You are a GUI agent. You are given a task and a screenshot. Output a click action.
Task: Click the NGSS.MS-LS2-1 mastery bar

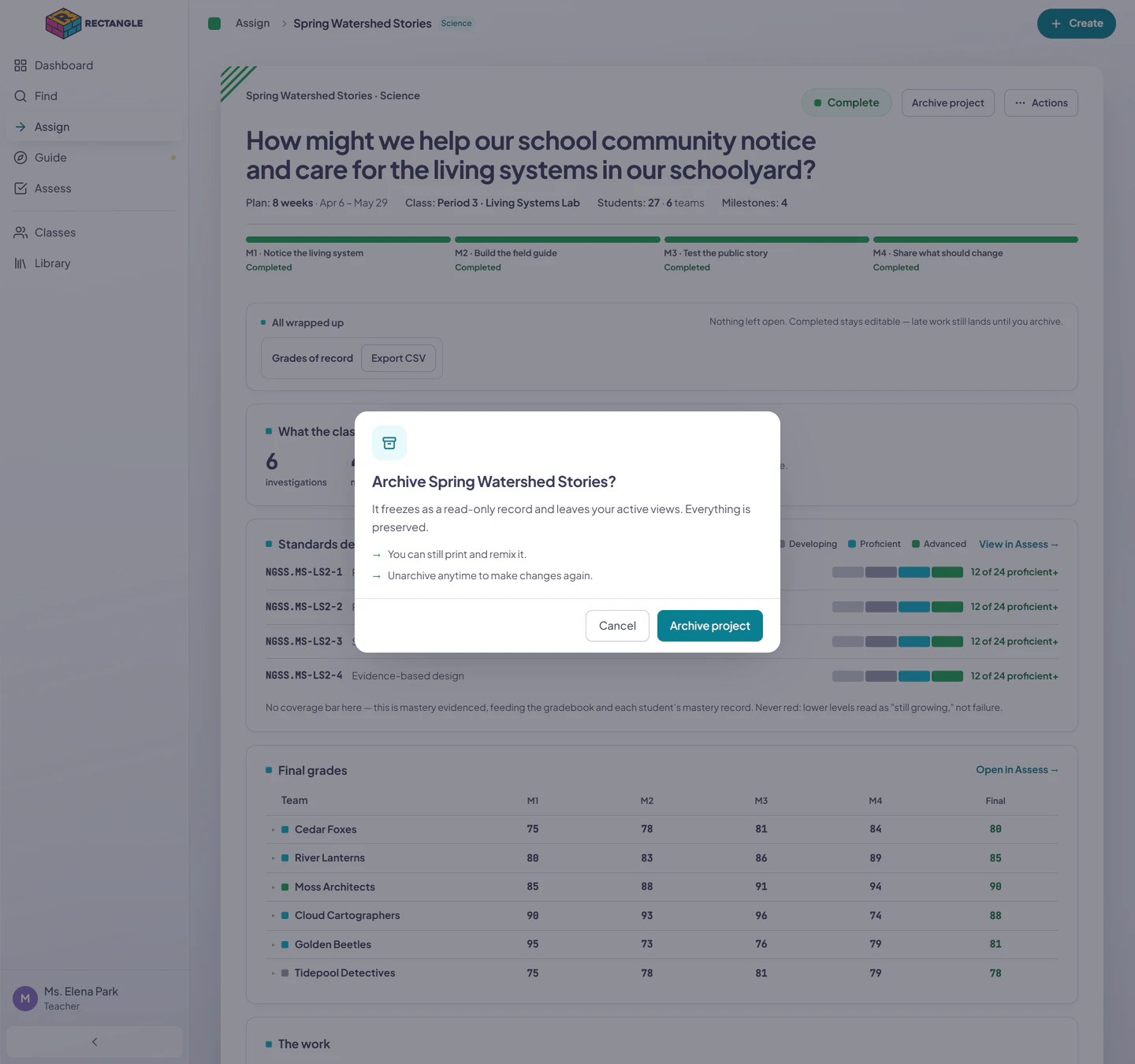[898, 572]
